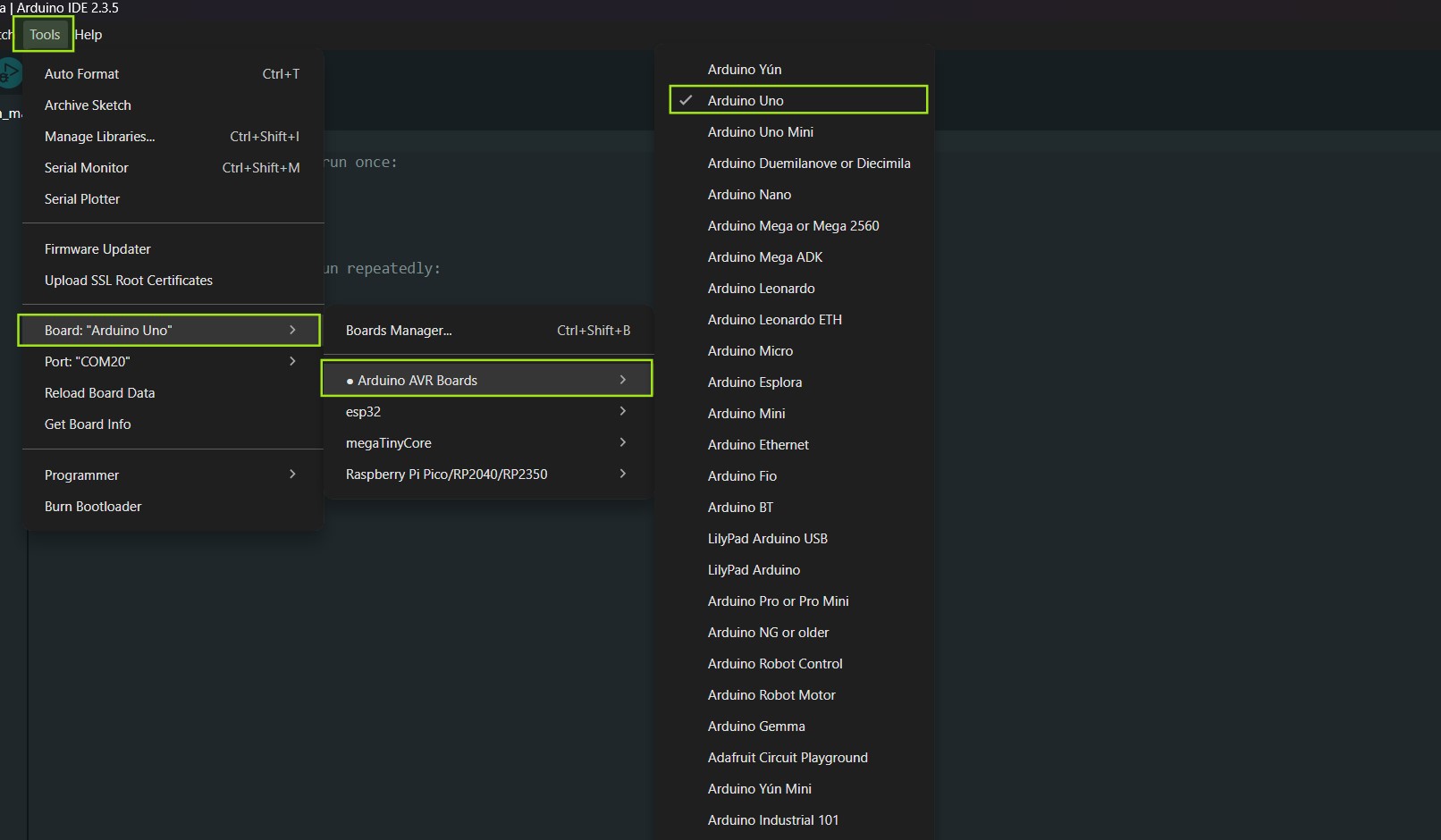Choose Arduino Ethernet board

coord(795,445)
